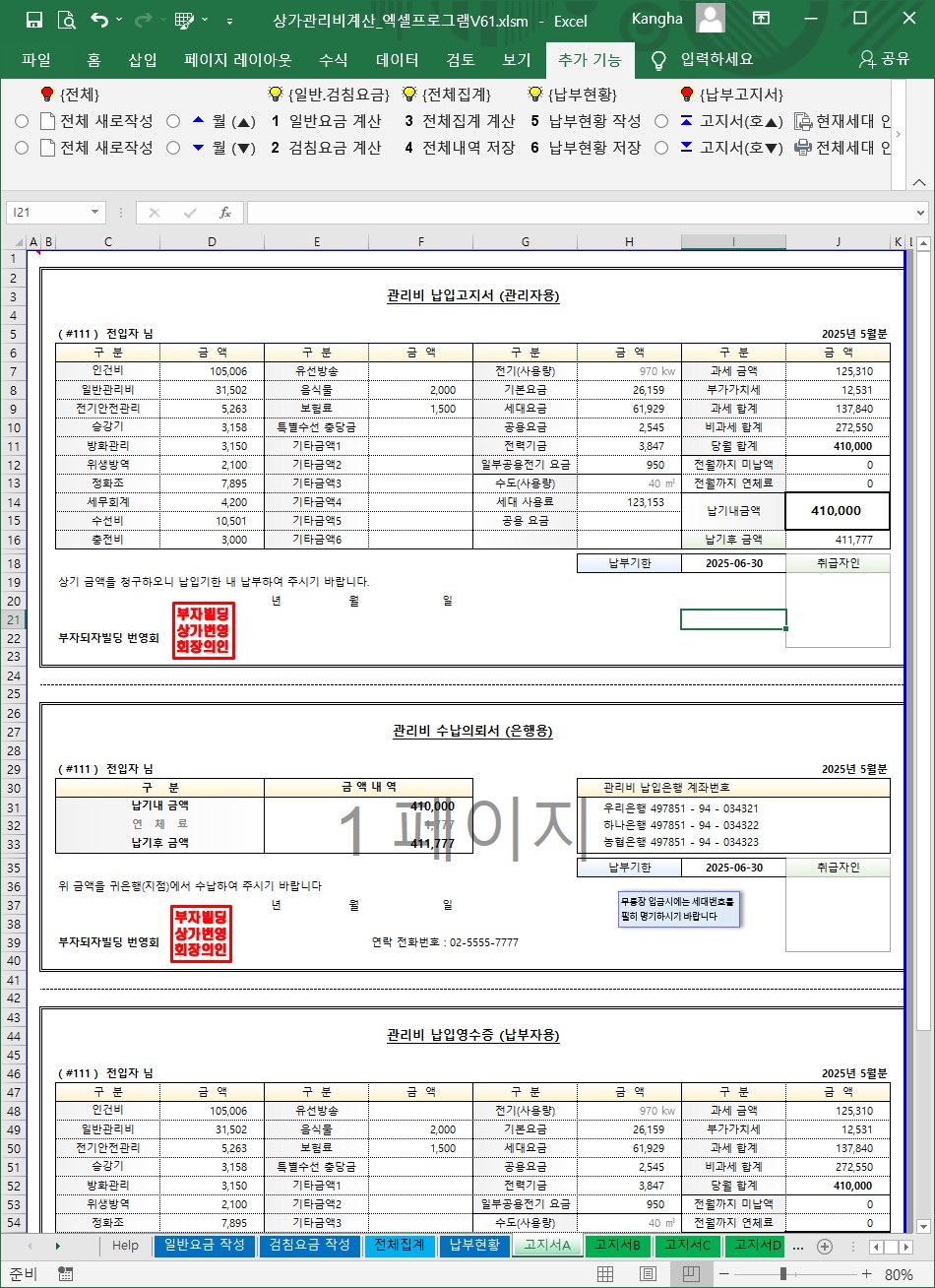Select radio button before 전체 새로작성 in 월(▲) row

coord(22,121)
